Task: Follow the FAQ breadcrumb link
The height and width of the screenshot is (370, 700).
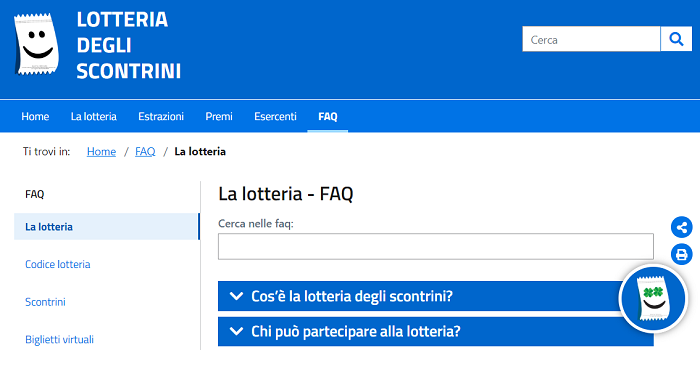Action: coord(145,152)
